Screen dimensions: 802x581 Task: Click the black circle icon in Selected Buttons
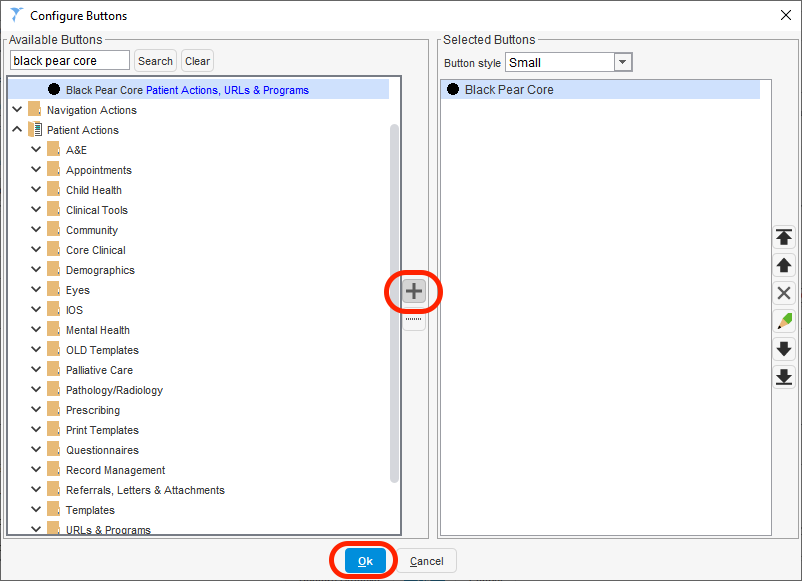(453, 89)
